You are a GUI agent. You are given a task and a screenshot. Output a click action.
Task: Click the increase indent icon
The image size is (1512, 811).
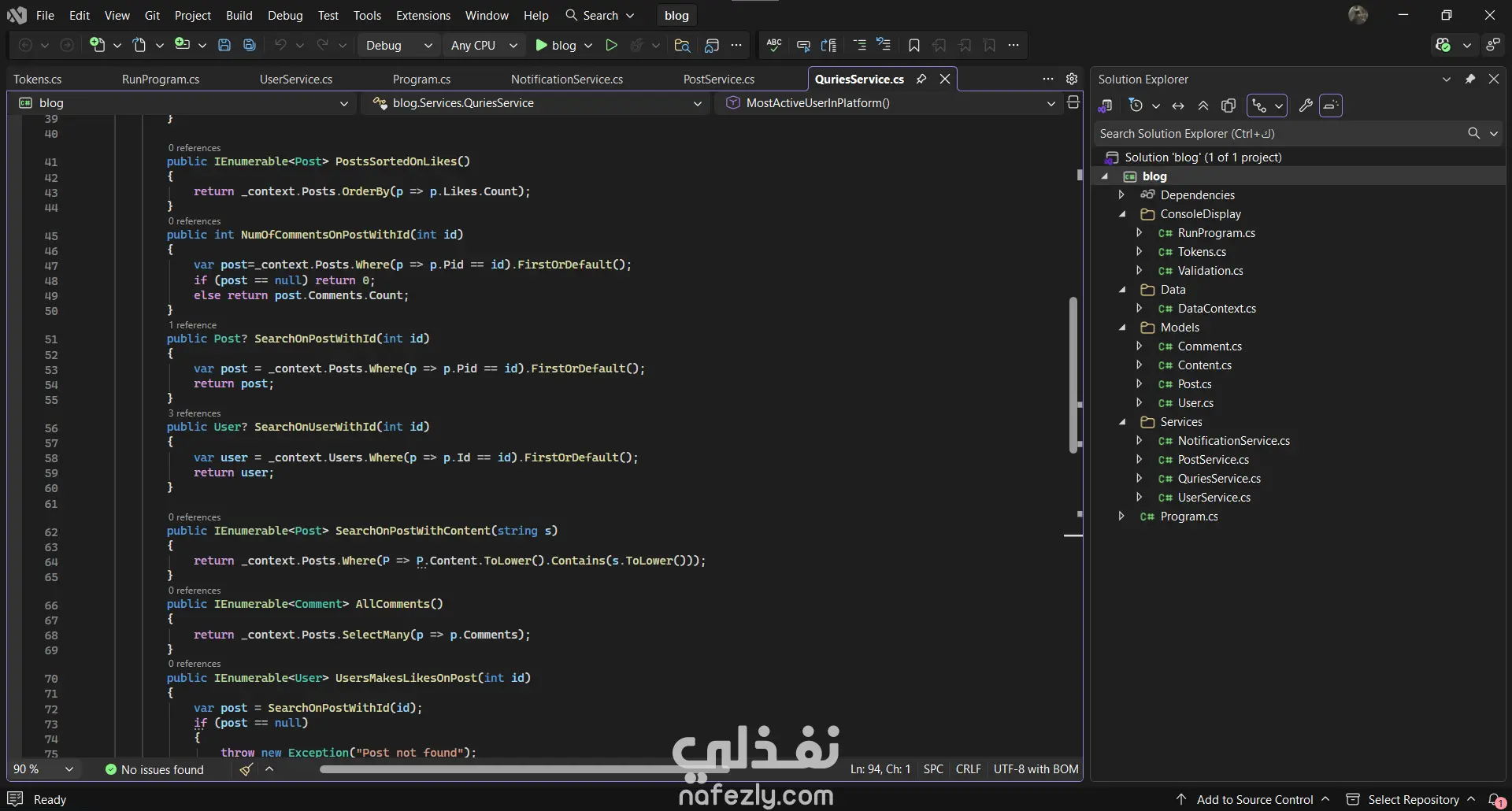[860, 45]
